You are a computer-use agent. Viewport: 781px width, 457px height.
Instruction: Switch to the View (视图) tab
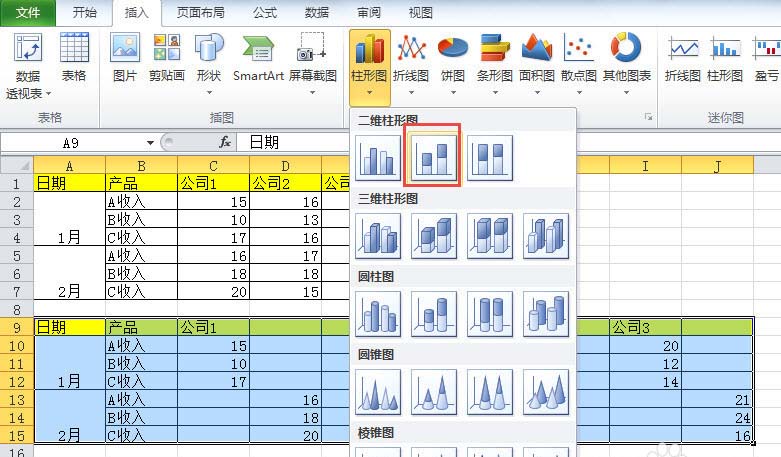tap(420, 12)
